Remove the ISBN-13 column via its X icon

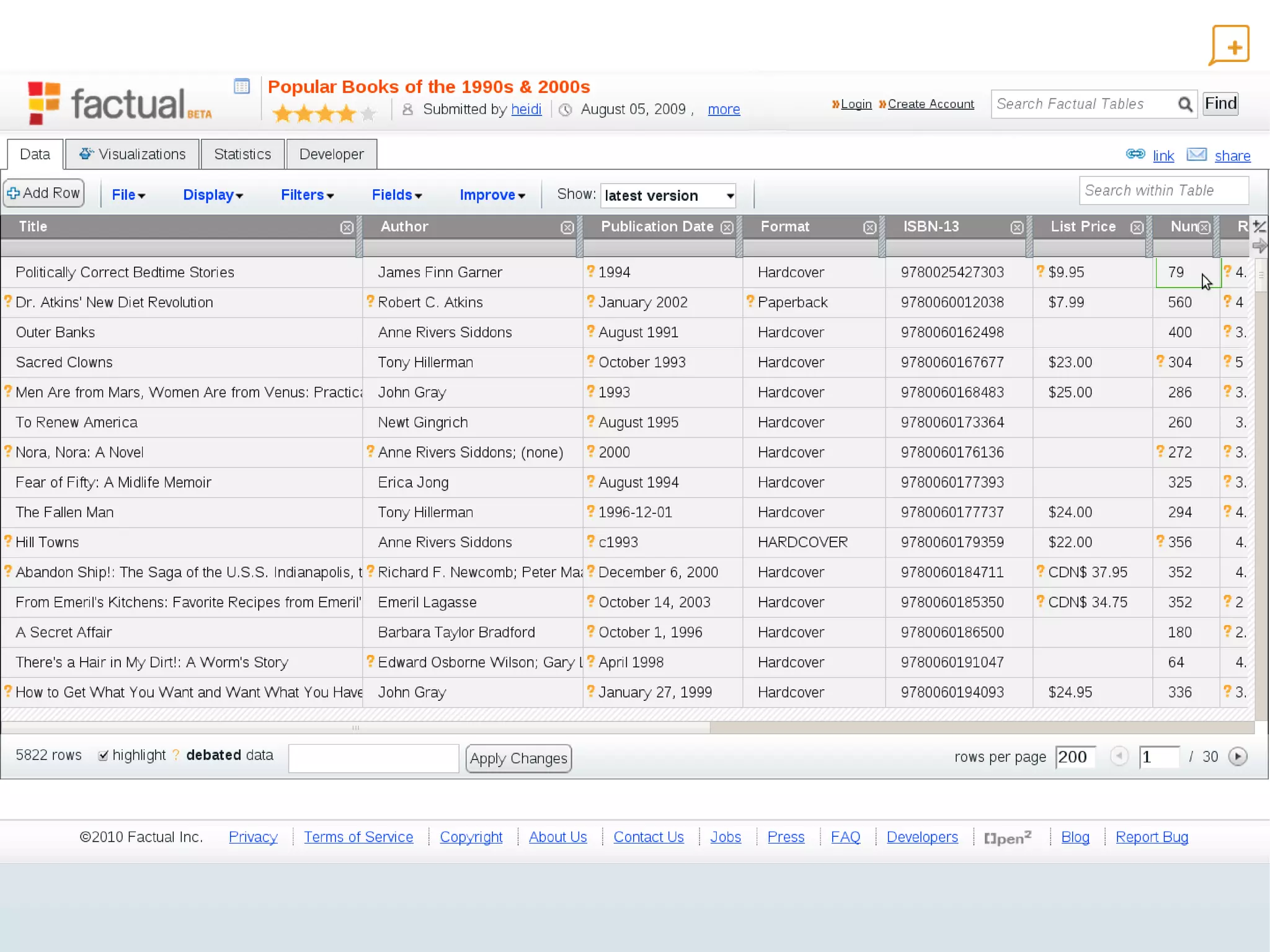pos(1017,228)
